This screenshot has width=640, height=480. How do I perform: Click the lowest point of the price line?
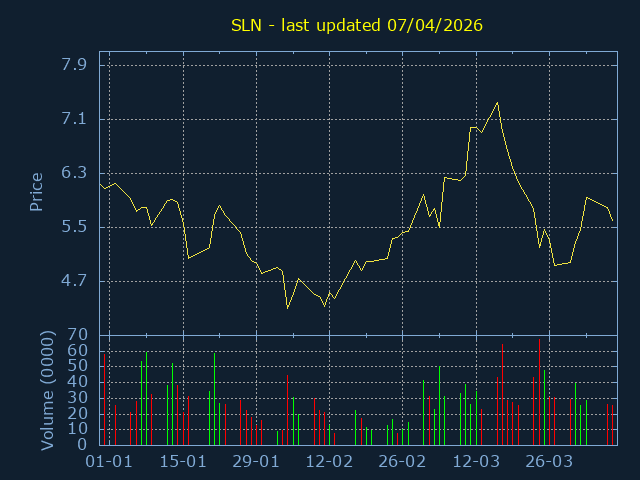click(287, 307)
